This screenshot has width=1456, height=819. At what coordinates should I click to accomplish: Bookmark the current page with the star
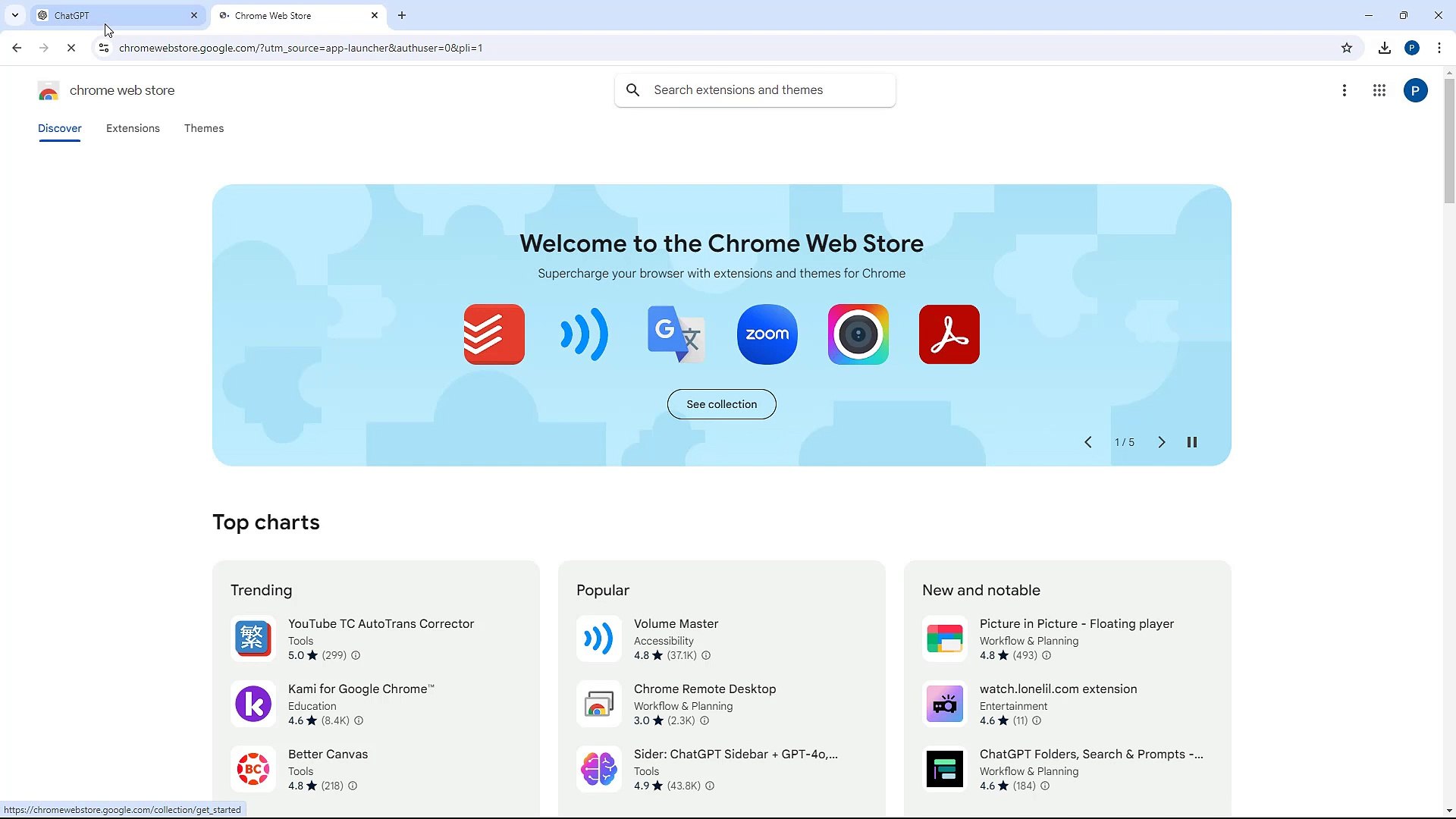tap(1347, 48)
